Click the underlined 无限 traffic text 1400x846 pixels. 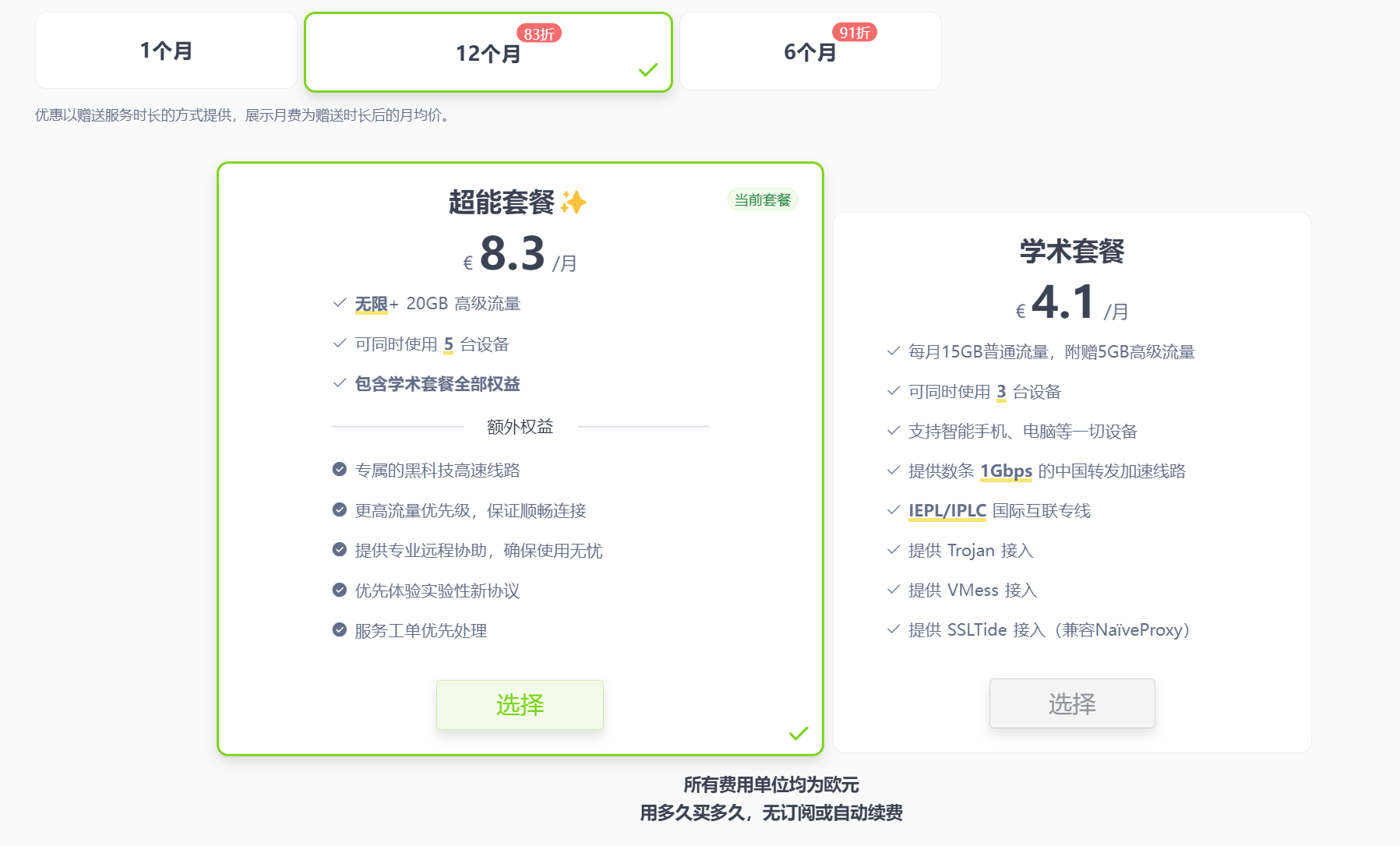(x=371, y=304)
